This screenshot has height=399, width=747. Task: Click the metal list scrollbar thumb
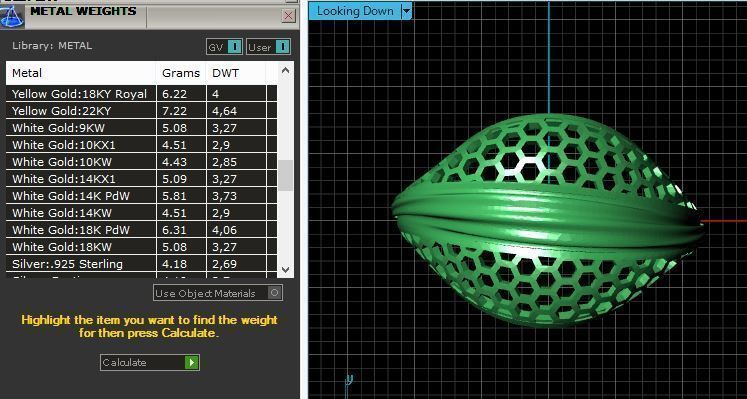[285, 175]
